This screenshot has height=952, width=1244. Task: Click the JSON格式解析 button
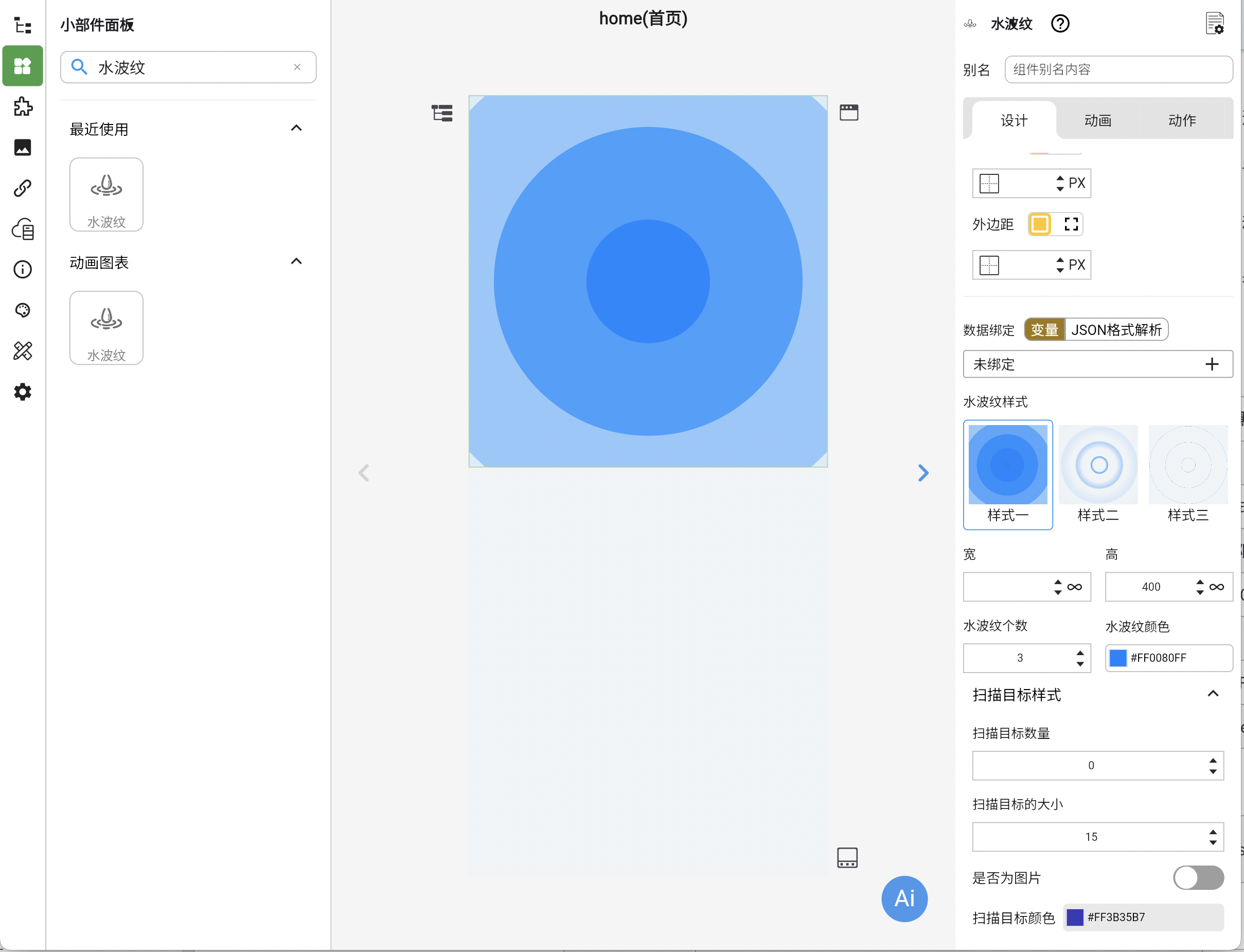pyautogui.click(x=1116, y=330)
